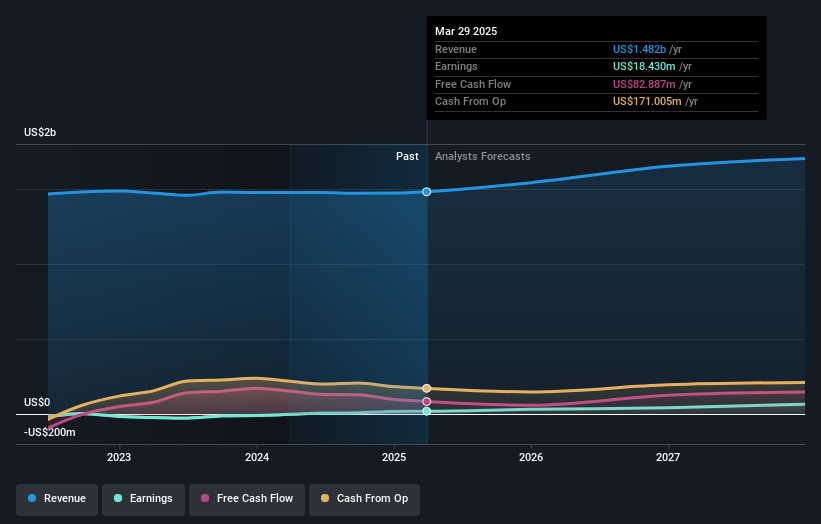This screenshot has height=524, width=821.
Task: Click the orange Cash From Op legend dot
Action: tap(325, 498)
